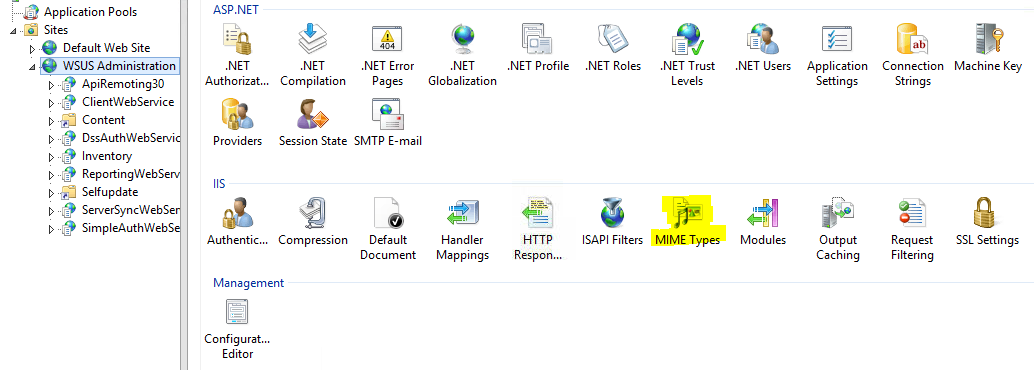This screenshot has height=370, width=1034.
Task: Expand the Inventory node
Action: 51,158
